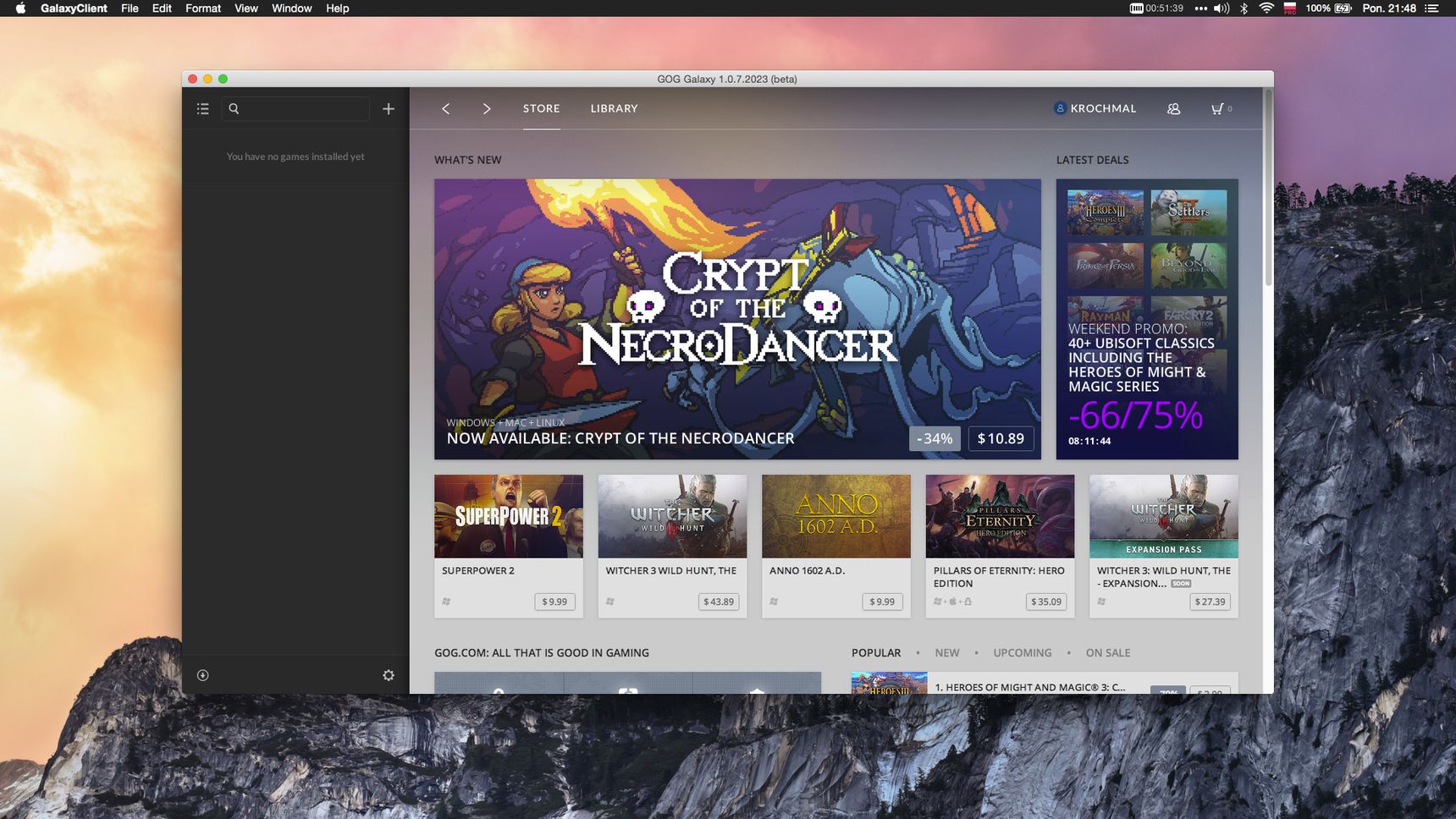Open the Help menu
The width and height of the screenshot is (1456, 819).
pos(338,8)
